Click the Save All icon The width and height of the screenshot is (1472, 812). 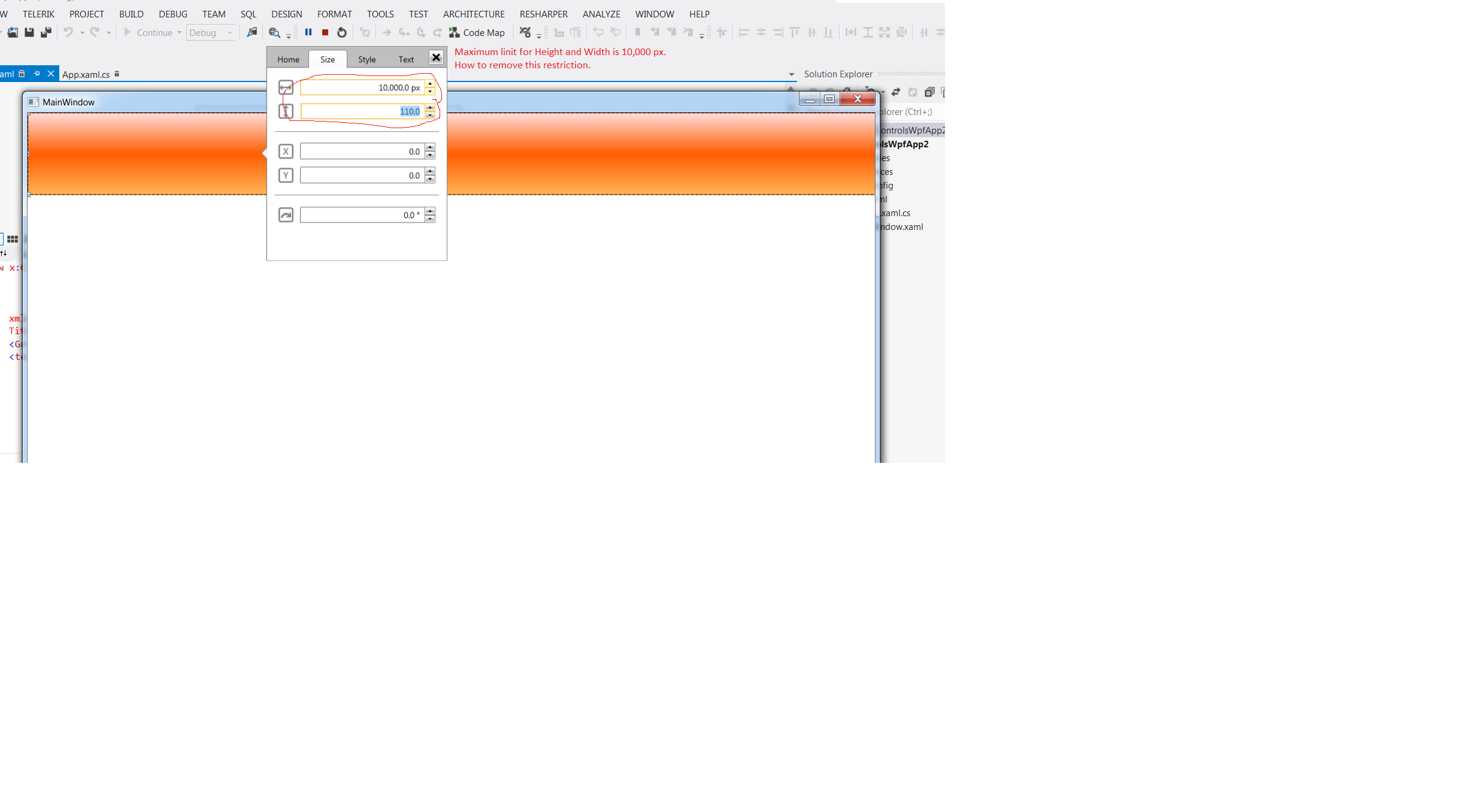click(46, 32)
